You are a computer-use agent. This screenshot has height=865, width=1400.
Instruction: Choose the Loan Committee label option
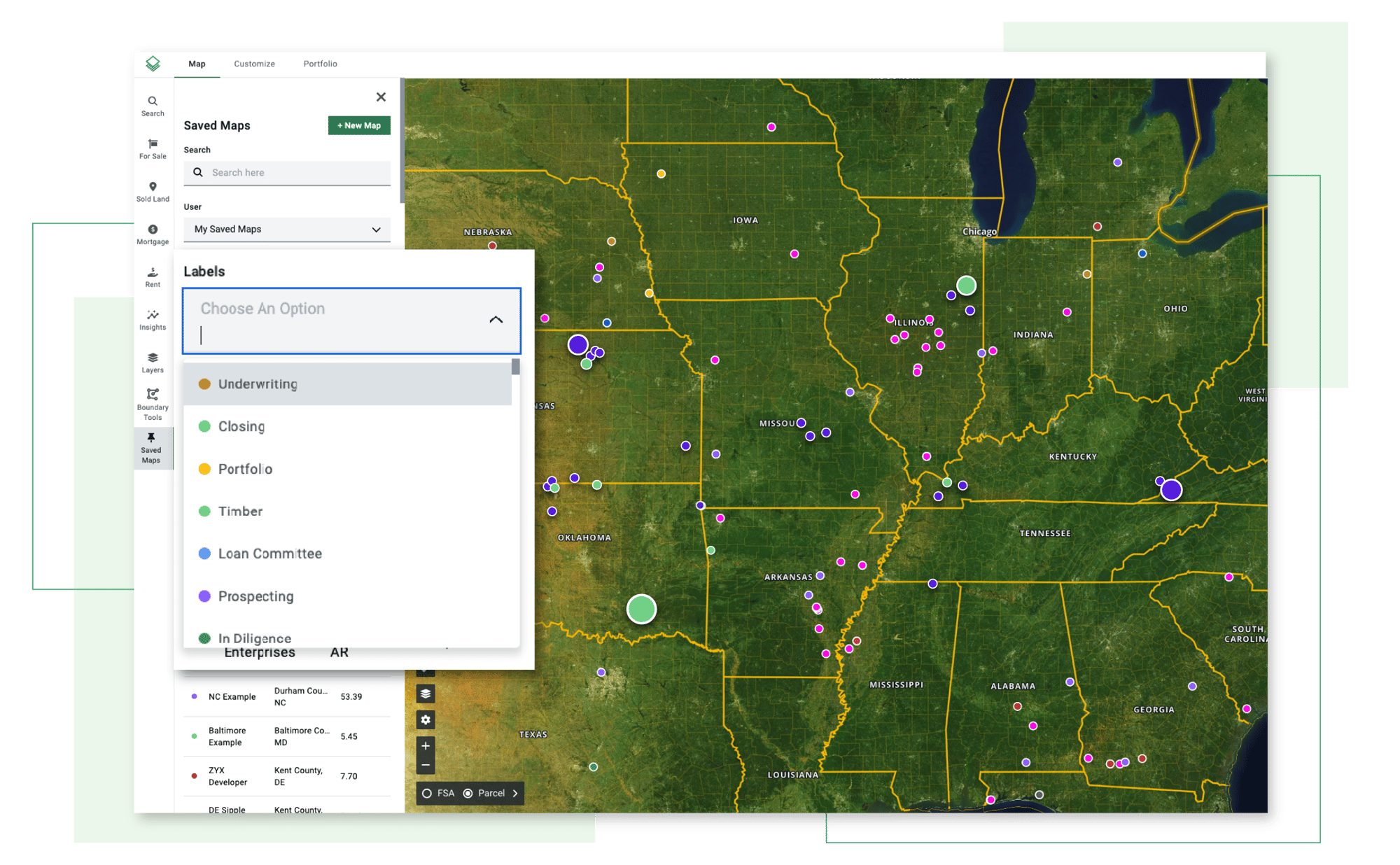point(347,554)
